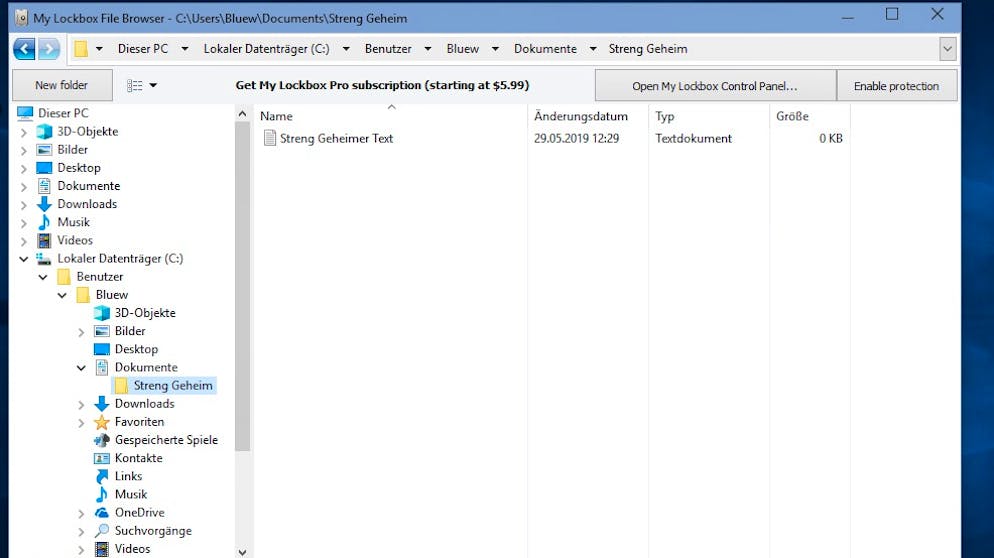
Task: Open dropdown arrow after Lokaler Datenträger (C:) breadcrumb
Action: tap(346, 49)
